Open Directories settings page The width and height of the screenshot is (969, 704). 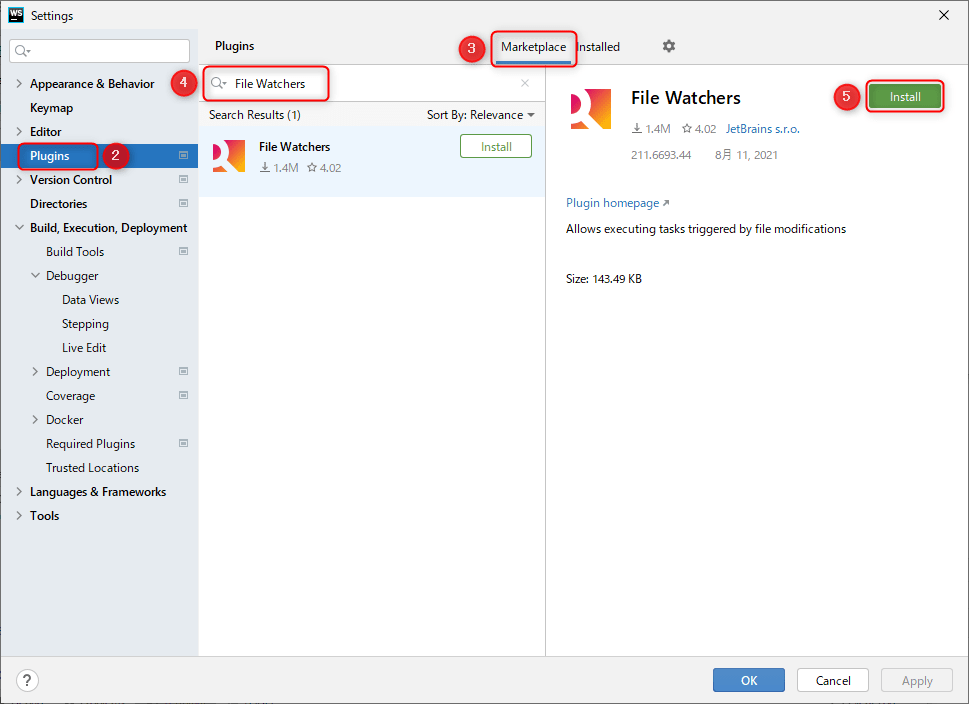pyautogui.click(x=59, y=204)
